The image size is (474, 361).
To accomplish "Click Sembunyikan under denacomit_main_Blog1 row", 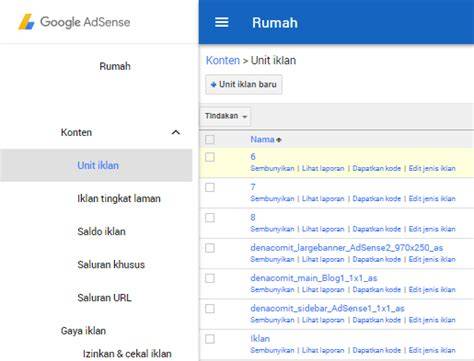I will point(272,290).
